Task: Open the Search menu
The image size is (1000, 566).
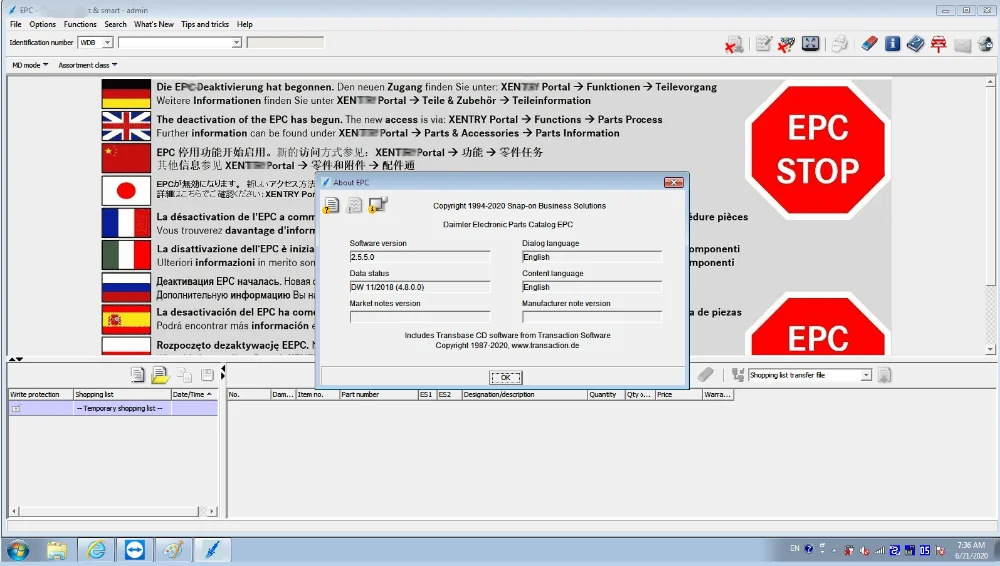Action: (115, 24)
